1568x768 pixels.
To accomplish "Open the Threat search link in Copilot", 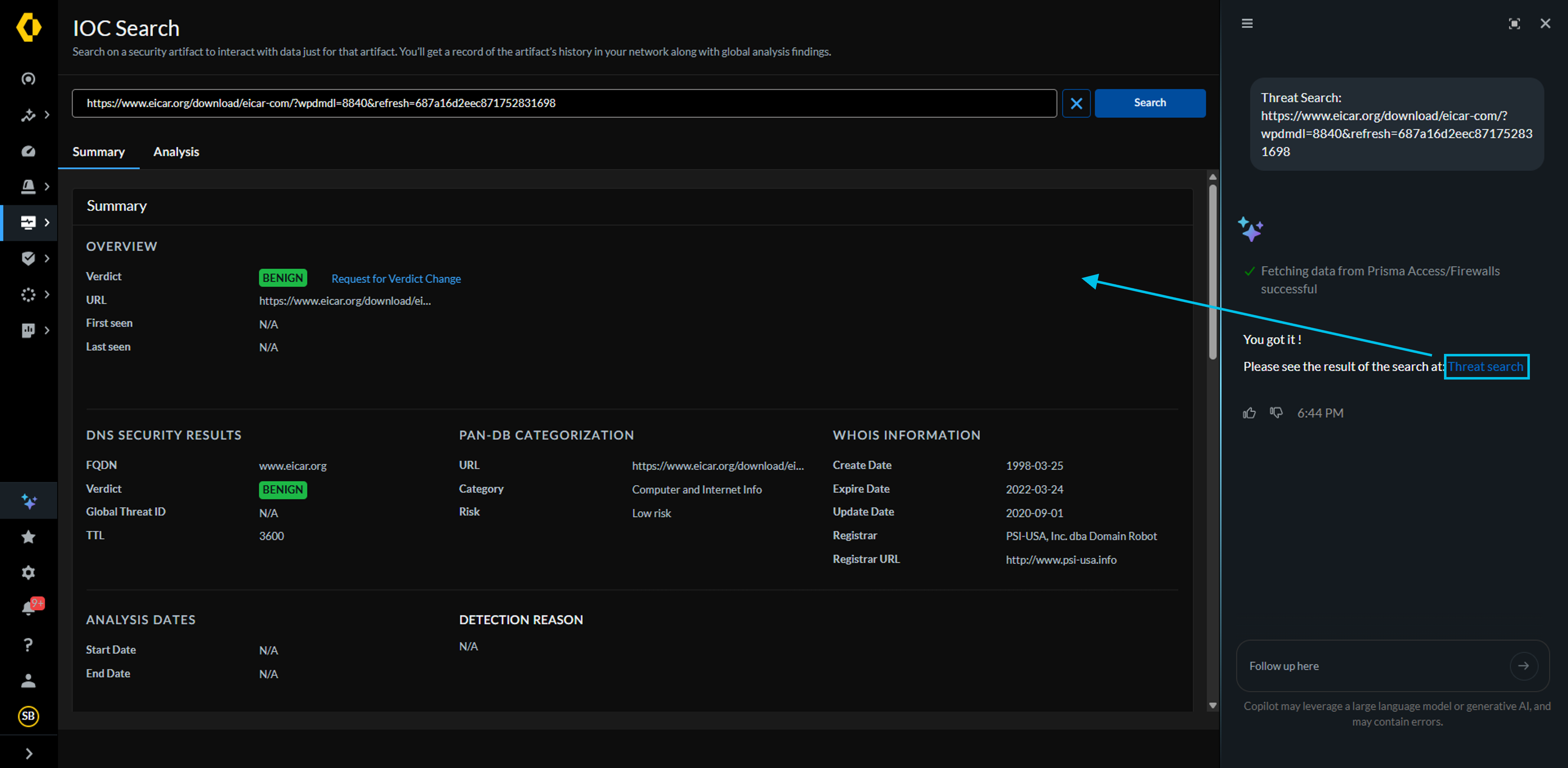I will click(x=1485, y=367).
